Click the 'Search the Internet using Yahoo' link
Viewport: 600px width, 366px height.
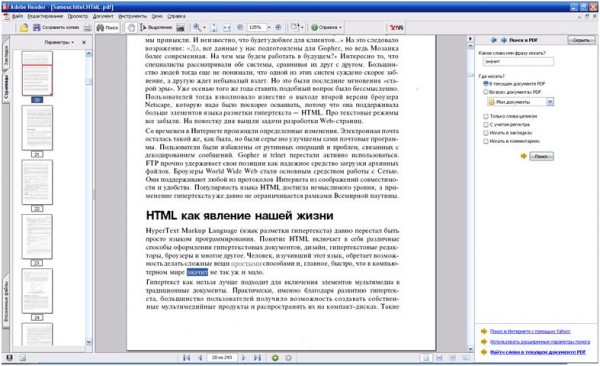tap(530, 331)
